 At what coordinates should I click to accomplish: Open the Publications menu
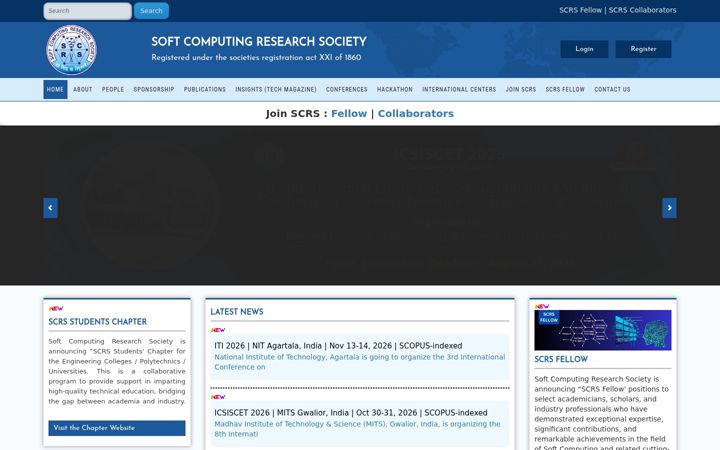coord(205,90)
